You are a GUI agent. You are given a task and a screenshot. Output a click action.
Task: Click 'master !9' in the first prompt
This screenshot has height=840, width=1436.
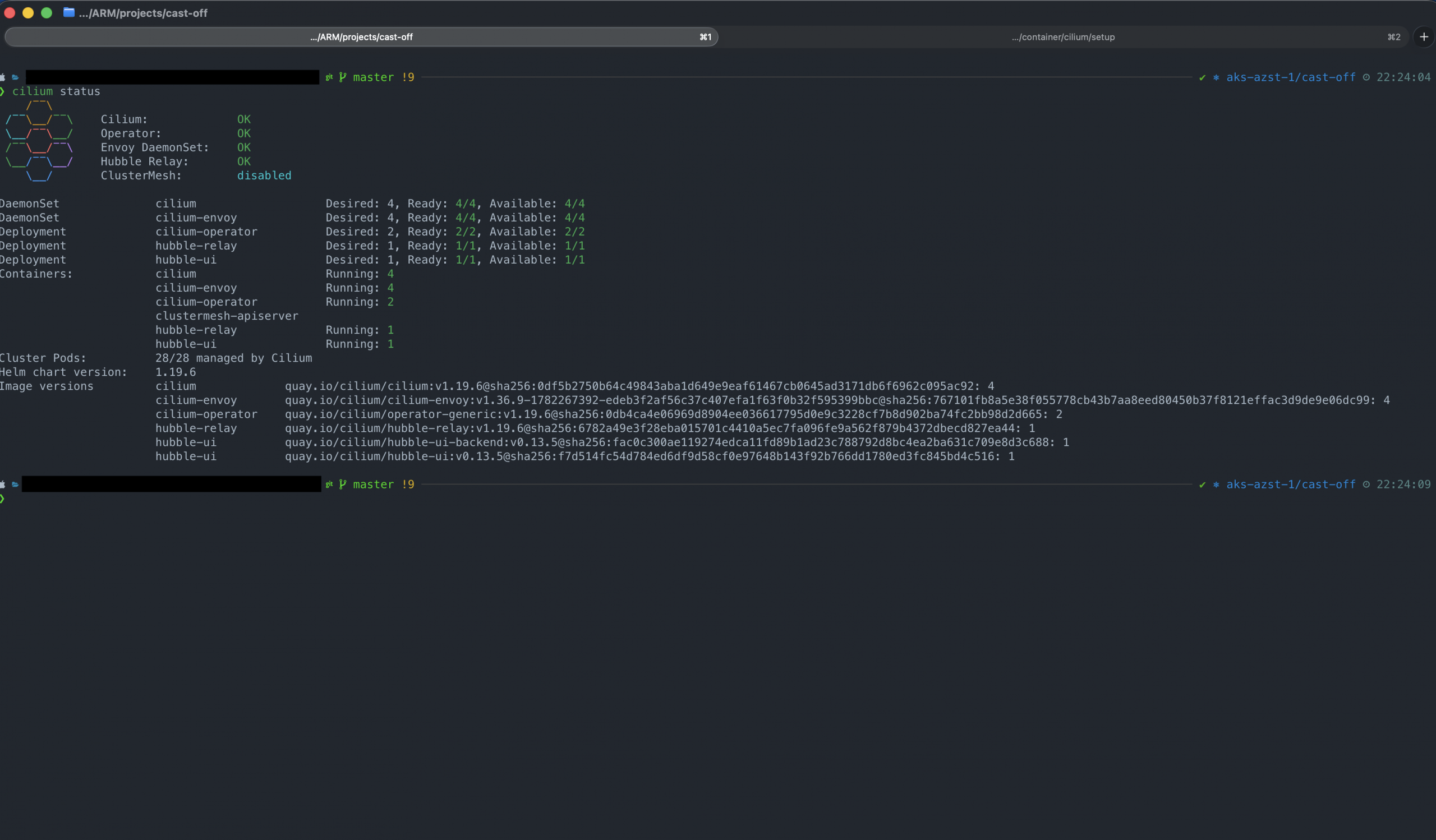(x=384, y=77)
